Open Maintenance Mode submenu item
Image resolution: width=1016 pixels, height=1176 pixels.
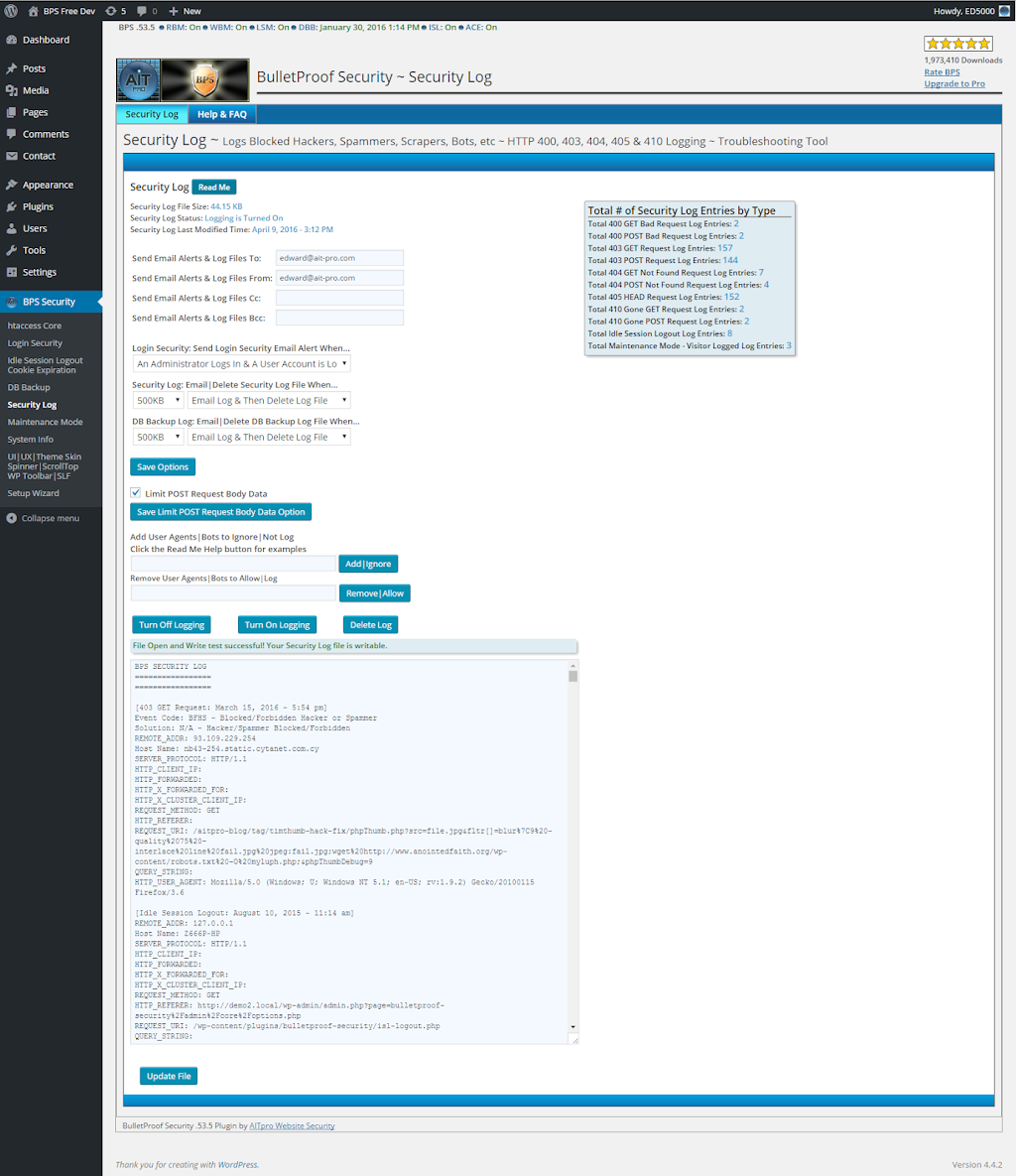(45, 422)
